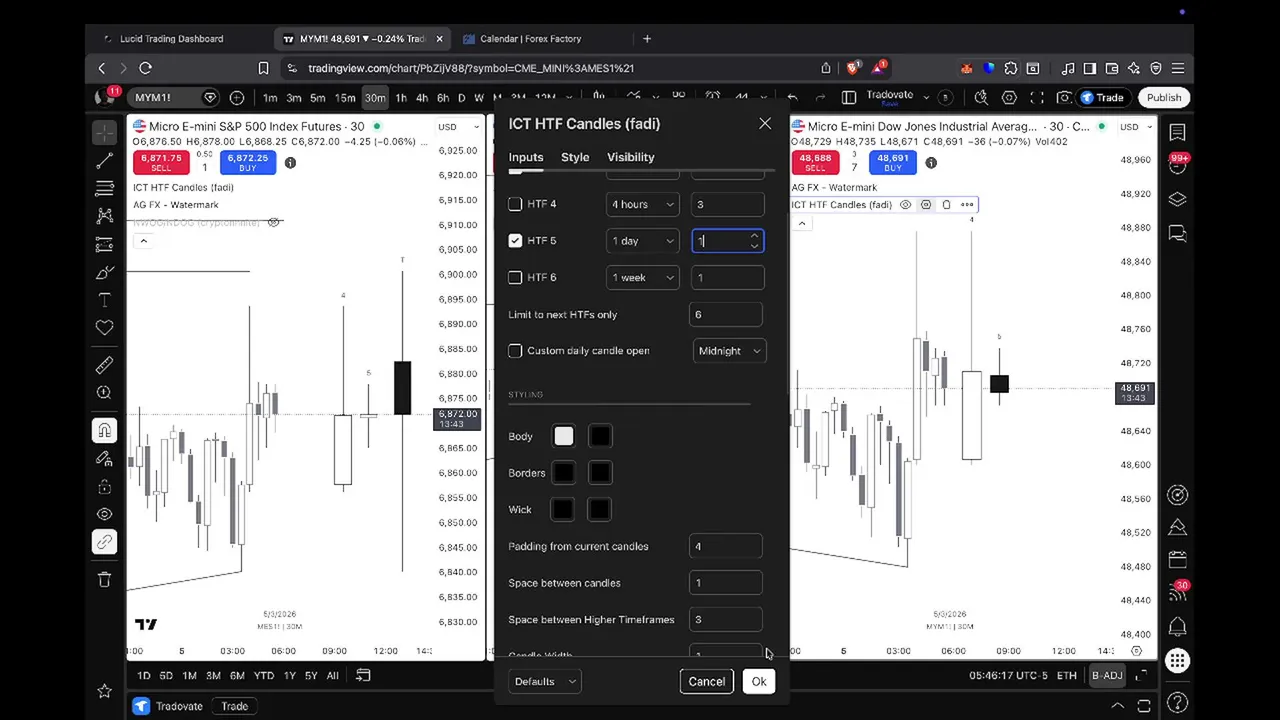Click the Cancel button

tap(706, 681)
